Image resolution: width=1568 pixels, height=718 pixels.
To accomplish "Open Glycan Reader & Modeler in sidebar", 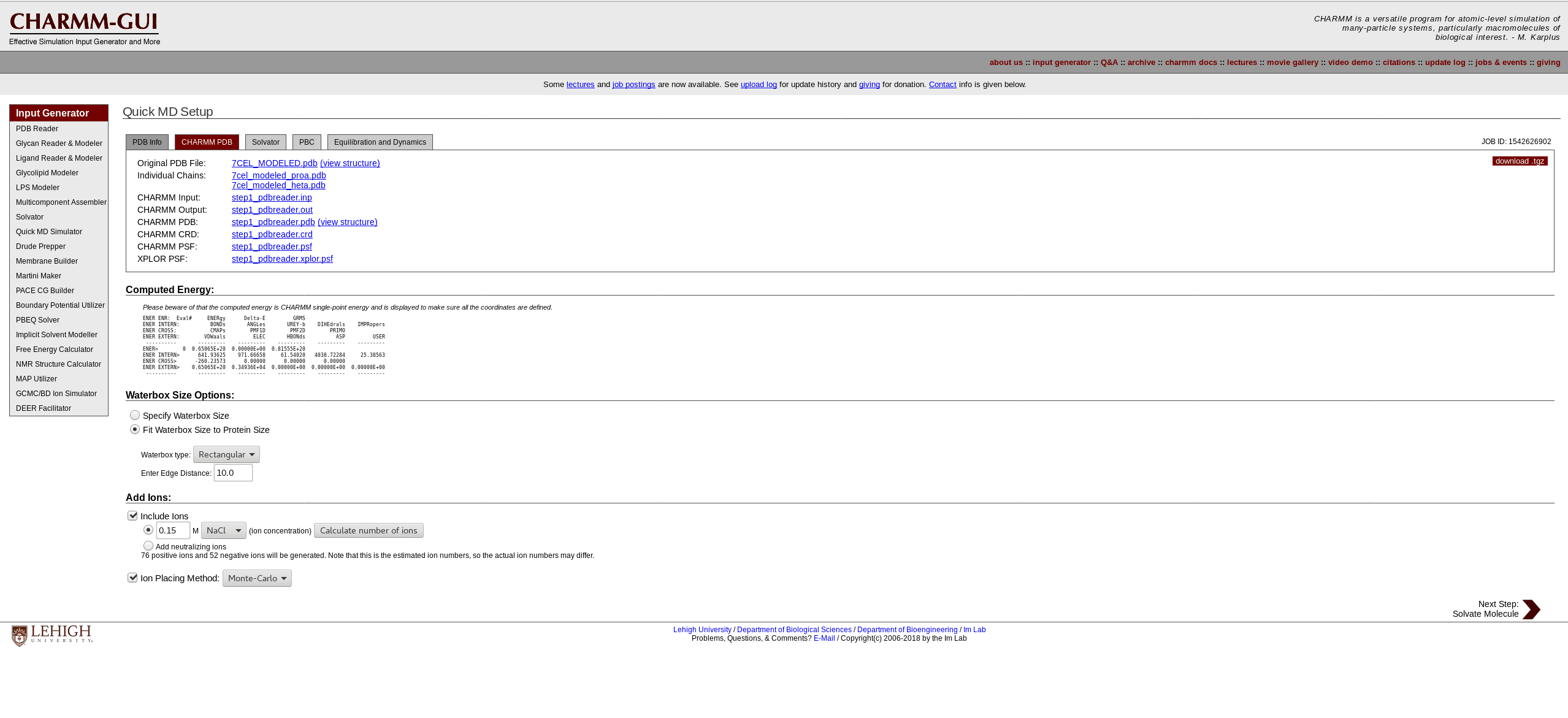I will pos(59,143).
